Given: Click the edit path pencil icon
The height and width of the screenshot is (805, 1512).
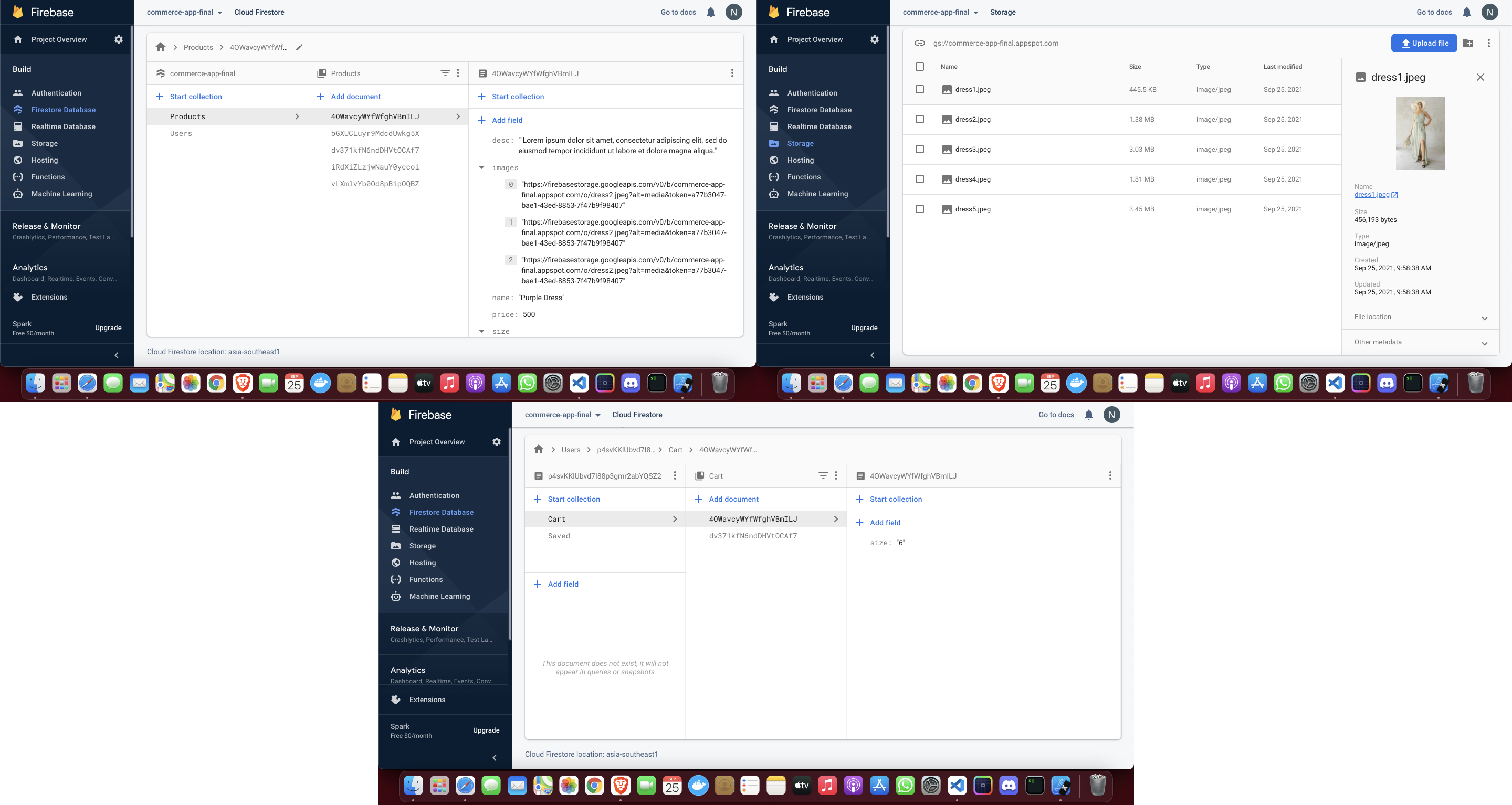Looking at the screenshot, I should pyautogui.click(x=299, y=48).
